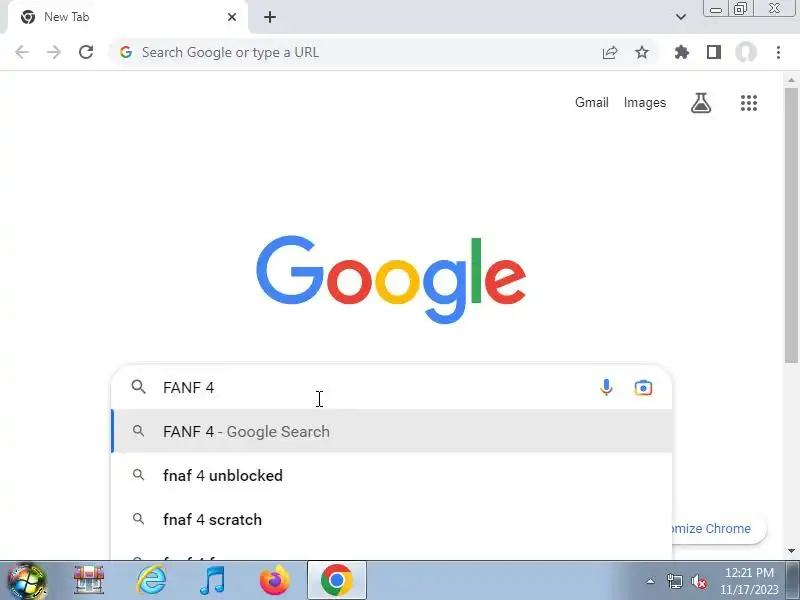This screenshot has height=600, width=800.
Task: Open the Google apps grid icon
Action: (748, 103)
